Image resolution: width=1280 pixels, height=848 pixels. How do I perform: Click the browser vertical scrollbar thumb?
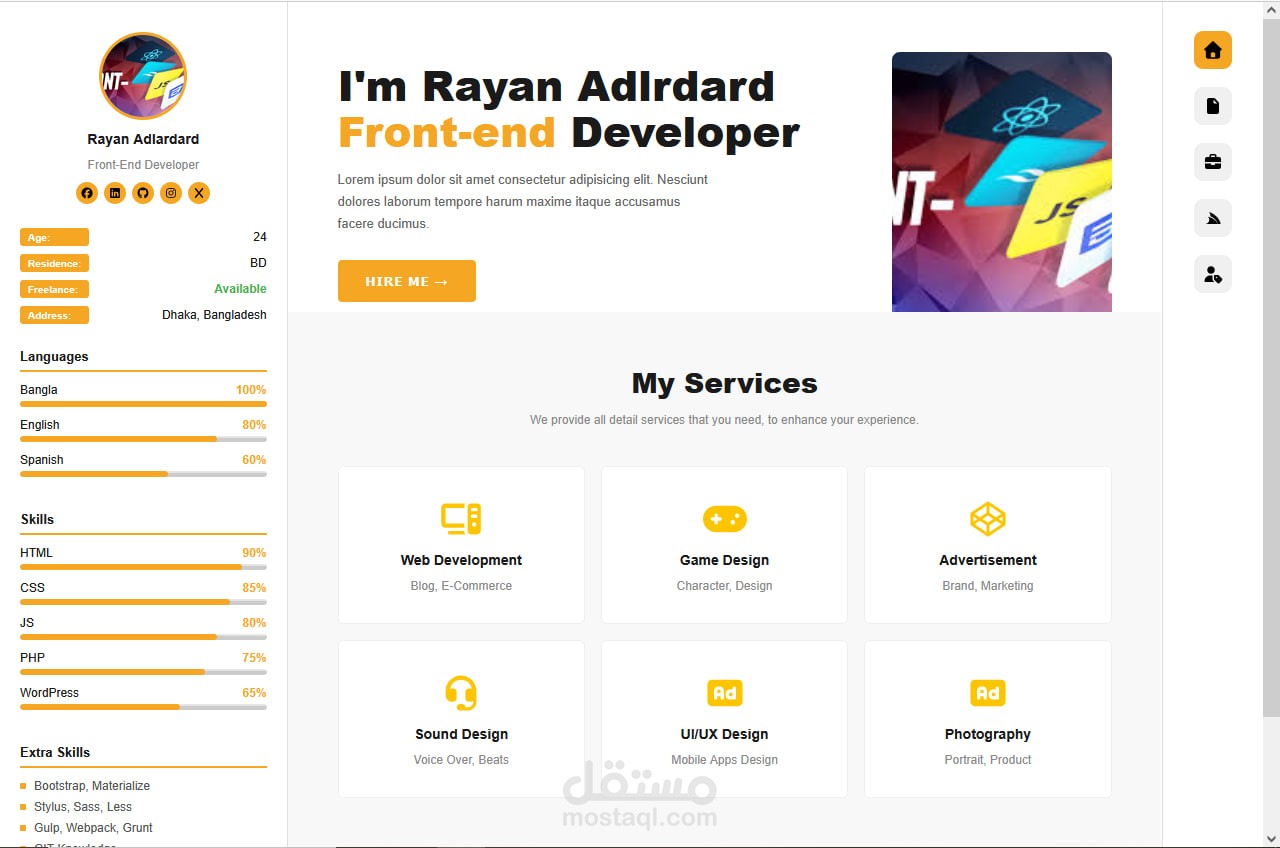[1271, 366]
